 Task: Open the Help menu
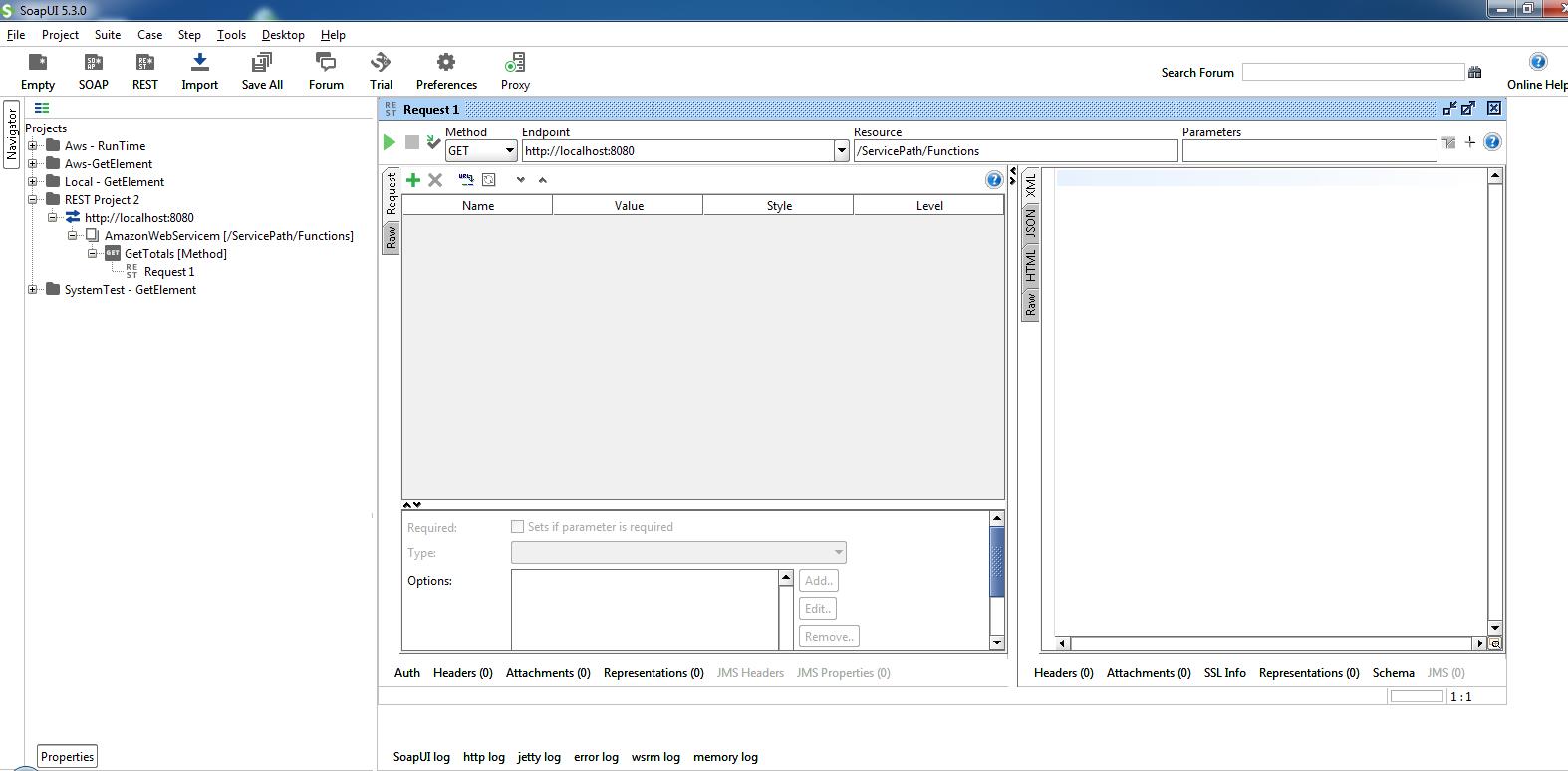(333, 34)
